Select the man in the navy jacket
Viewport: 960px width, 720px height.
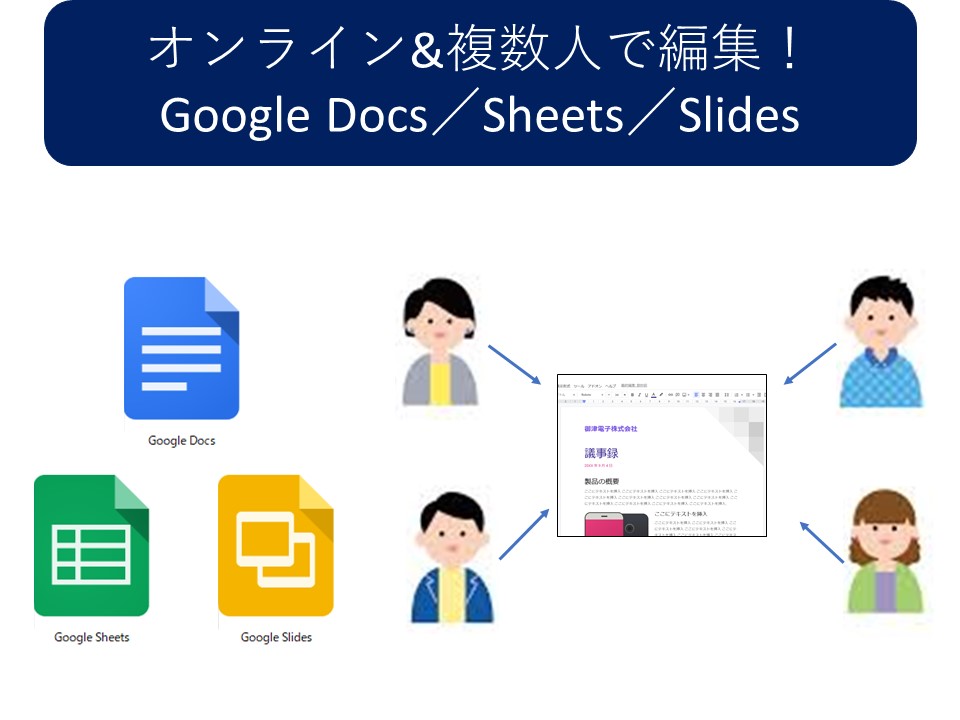click(x=452, y=557)
